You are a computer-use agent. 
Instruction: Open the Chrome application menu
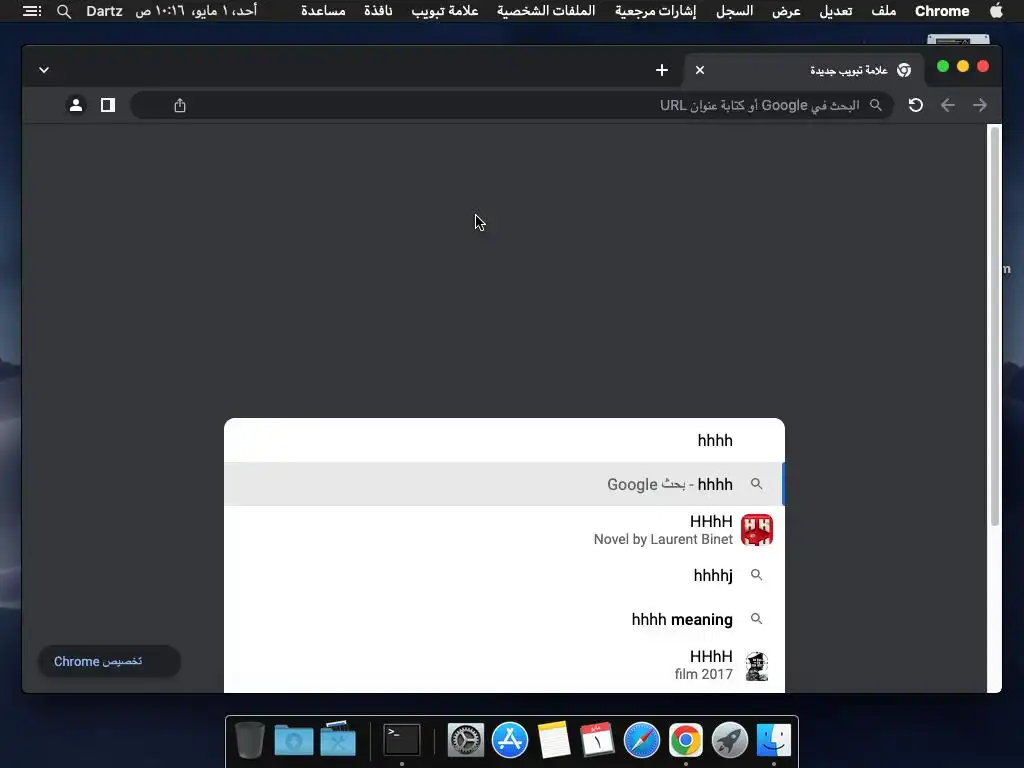click(942, 11)
